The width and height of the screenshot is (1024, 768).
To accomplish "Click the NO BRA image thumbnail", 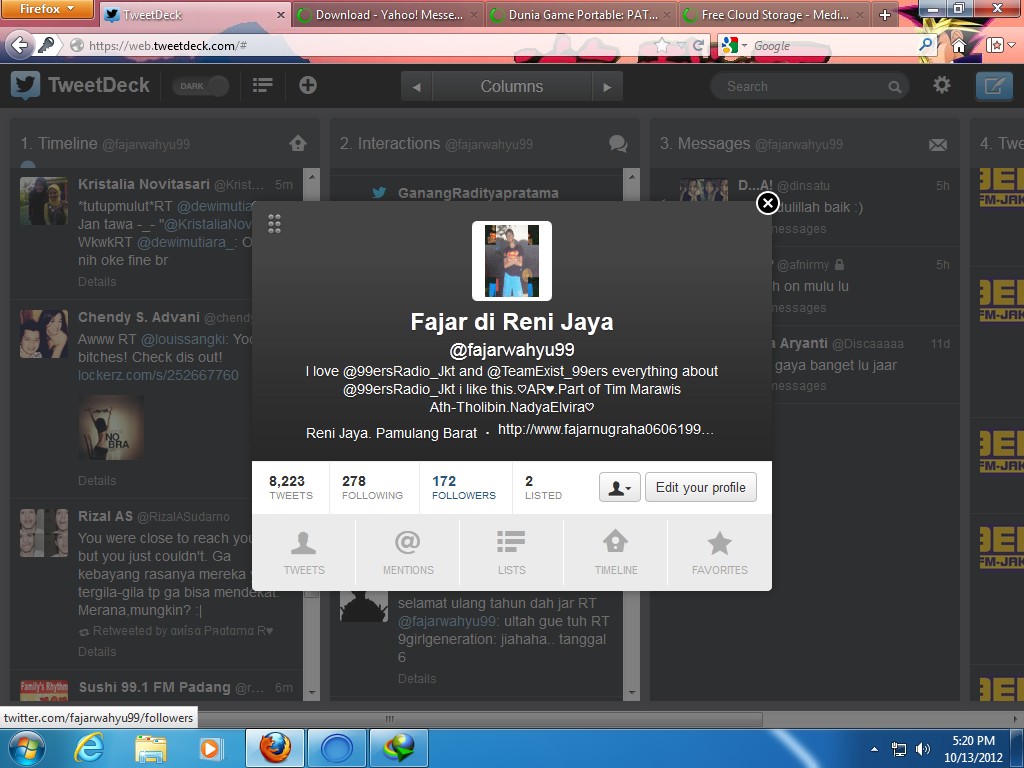I will [111, 427].
